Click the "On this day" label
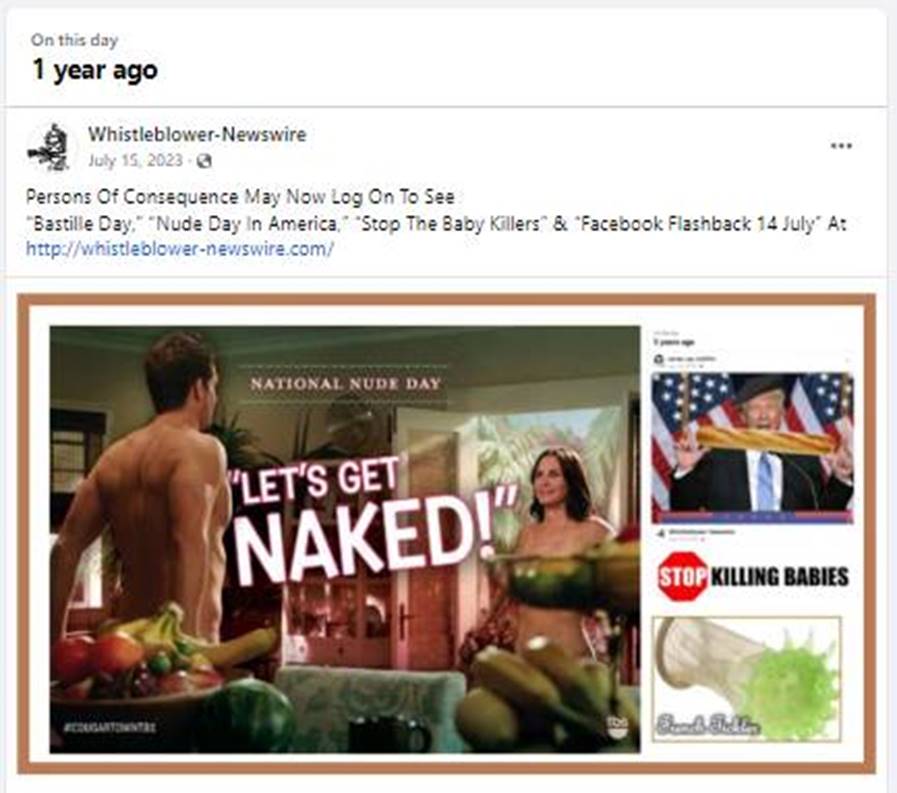Screen dimensions: 897x793 click(x=74, y=40)
